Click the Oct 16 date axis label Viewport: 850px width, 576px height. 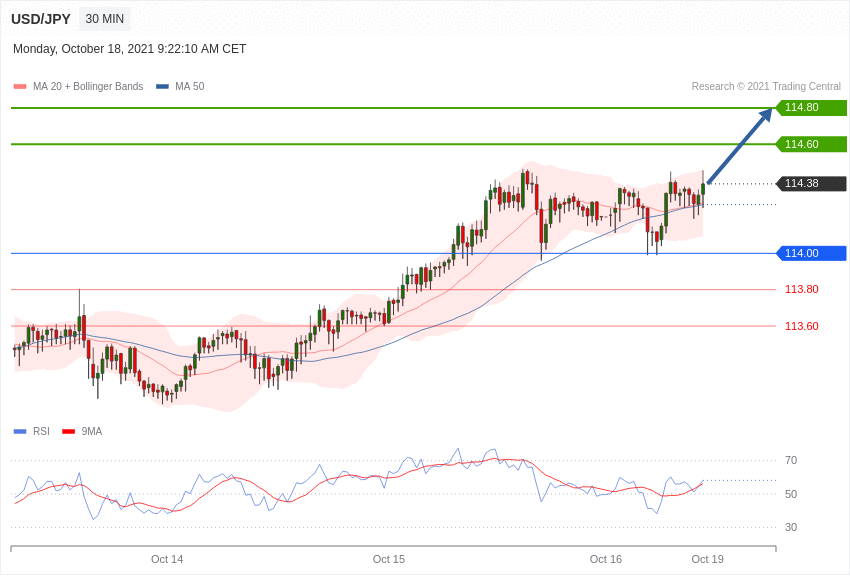click(x=606, y=559)
